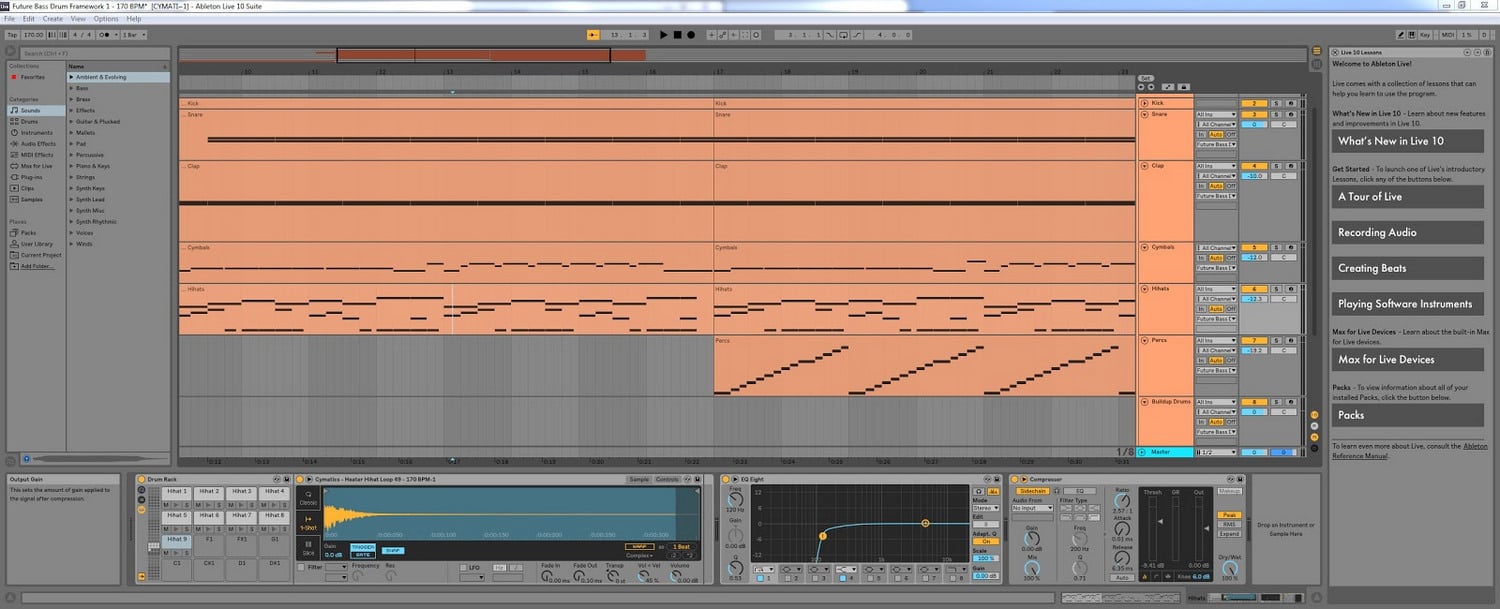Unfold the Kick track
The image size is (1500, 609).
1145,103
